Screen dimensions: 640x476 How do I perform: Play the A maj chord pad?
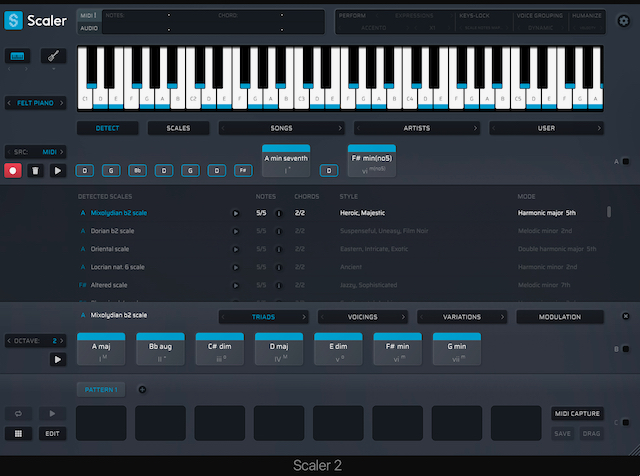coord(101,349)
